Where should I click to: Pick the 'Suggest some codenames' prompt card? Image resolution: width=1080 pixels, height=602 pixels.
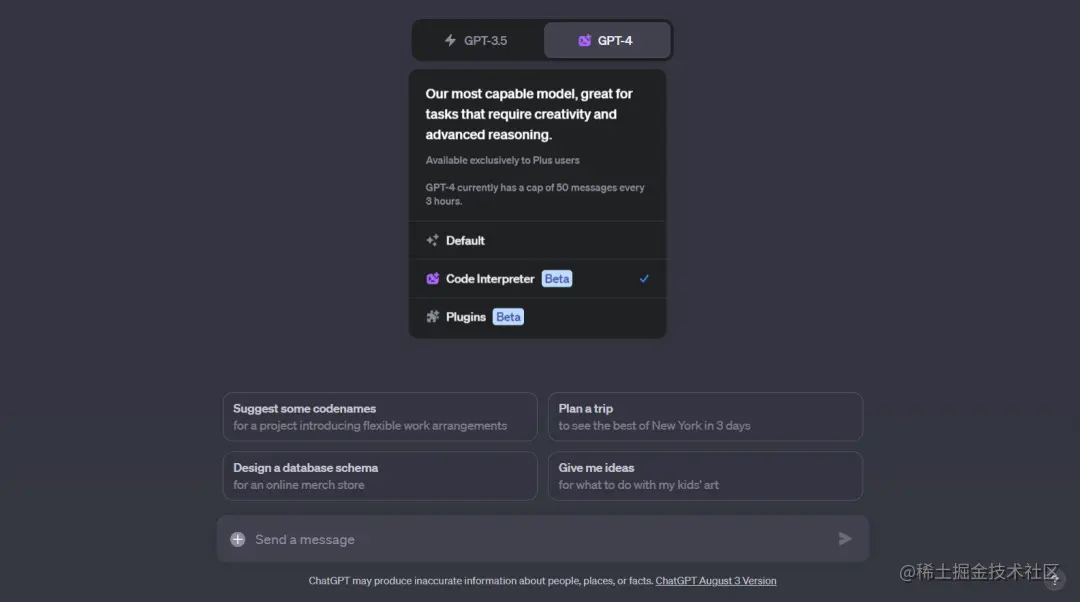pos(380,417)
